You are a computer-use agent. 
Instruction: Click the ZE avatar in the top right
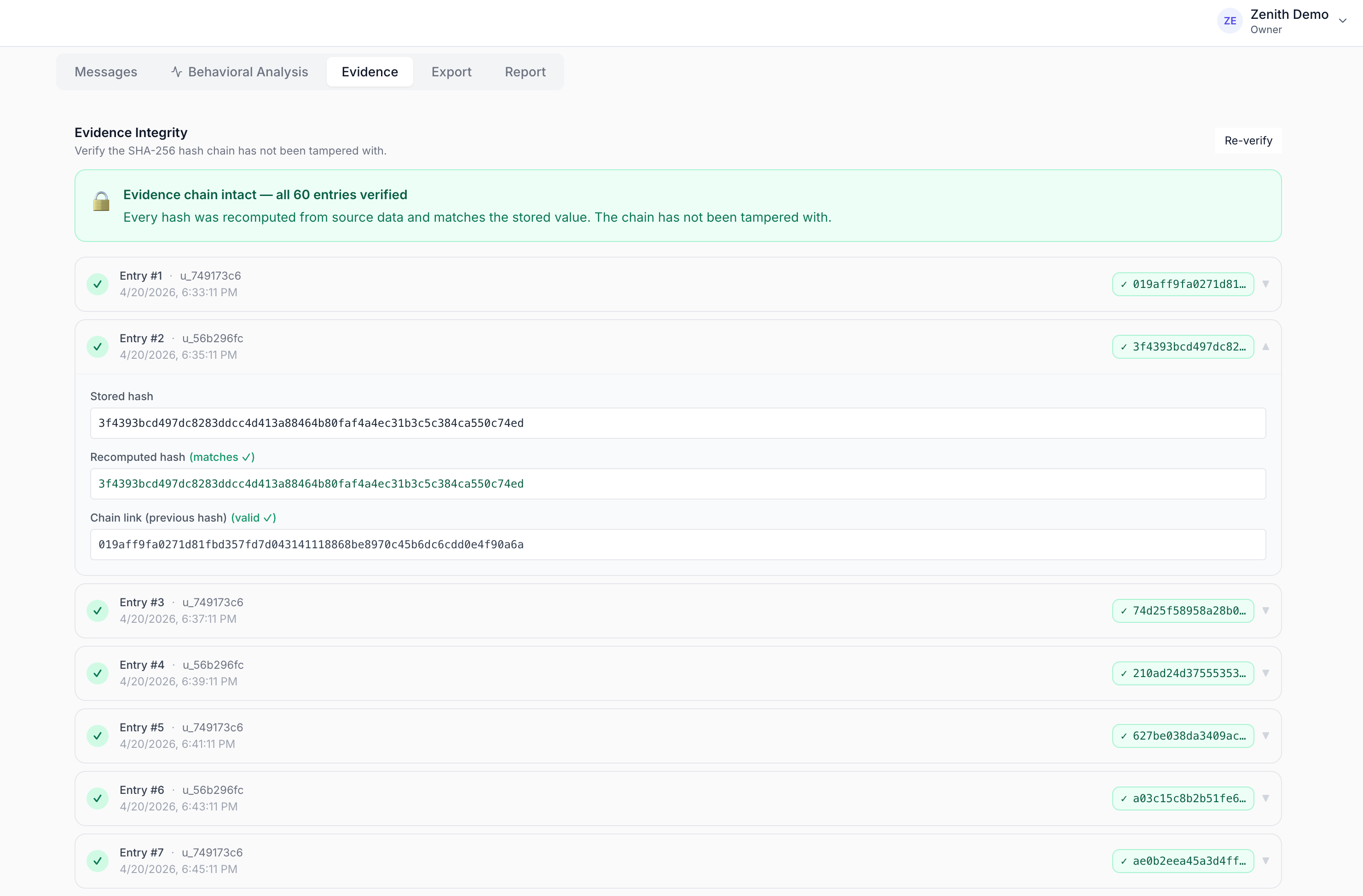click(x=1230, y=21)
